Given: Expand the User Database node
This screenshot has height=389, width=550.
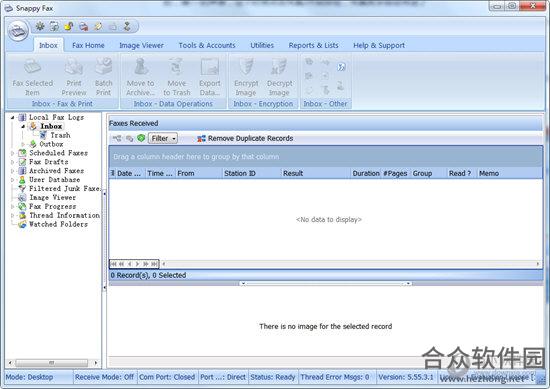Looking at the screenshot, I should pyautogui.click(x=13, y=180).
